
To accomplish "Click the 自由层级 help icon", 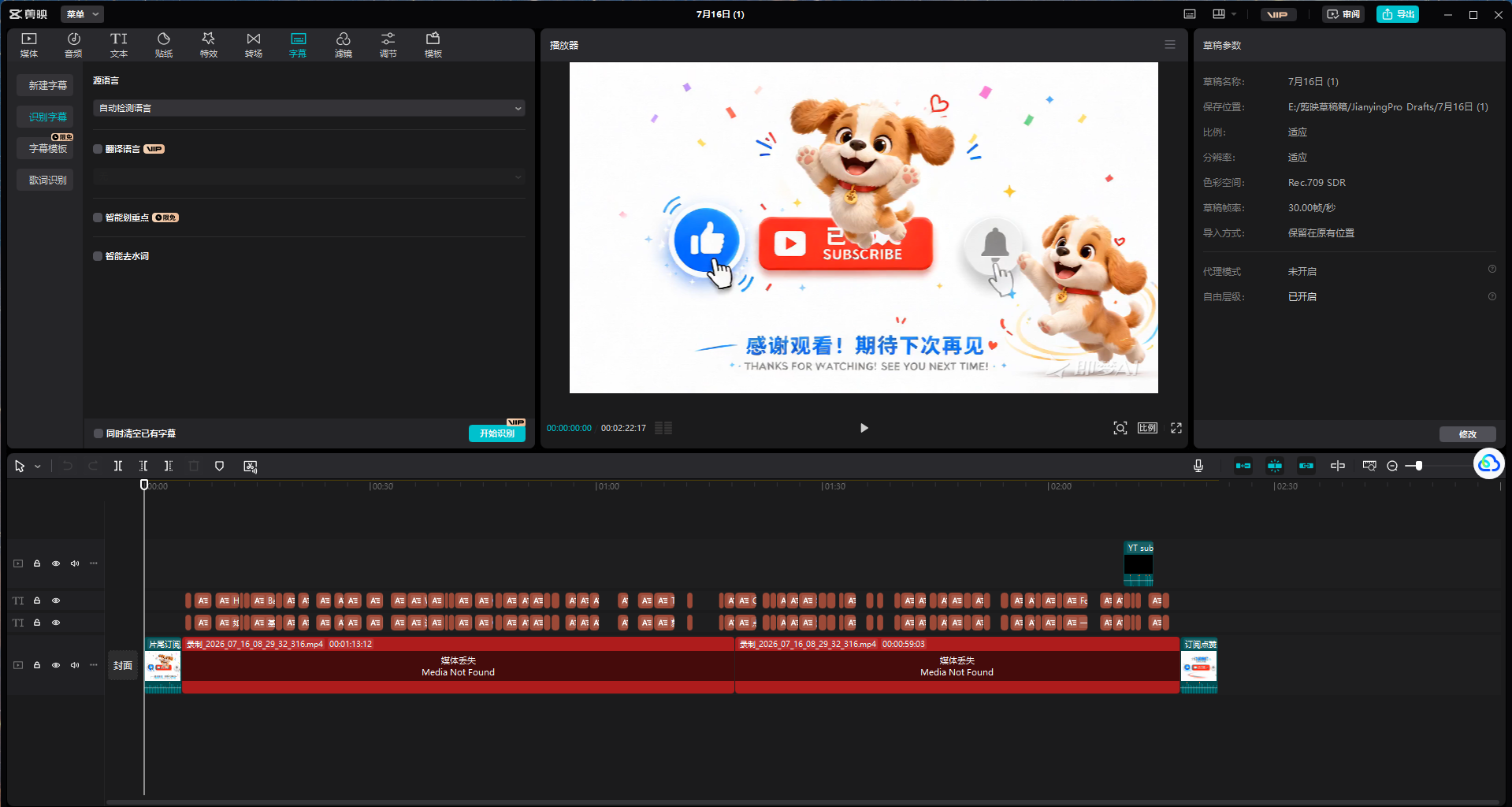I will coord(1492,296).
